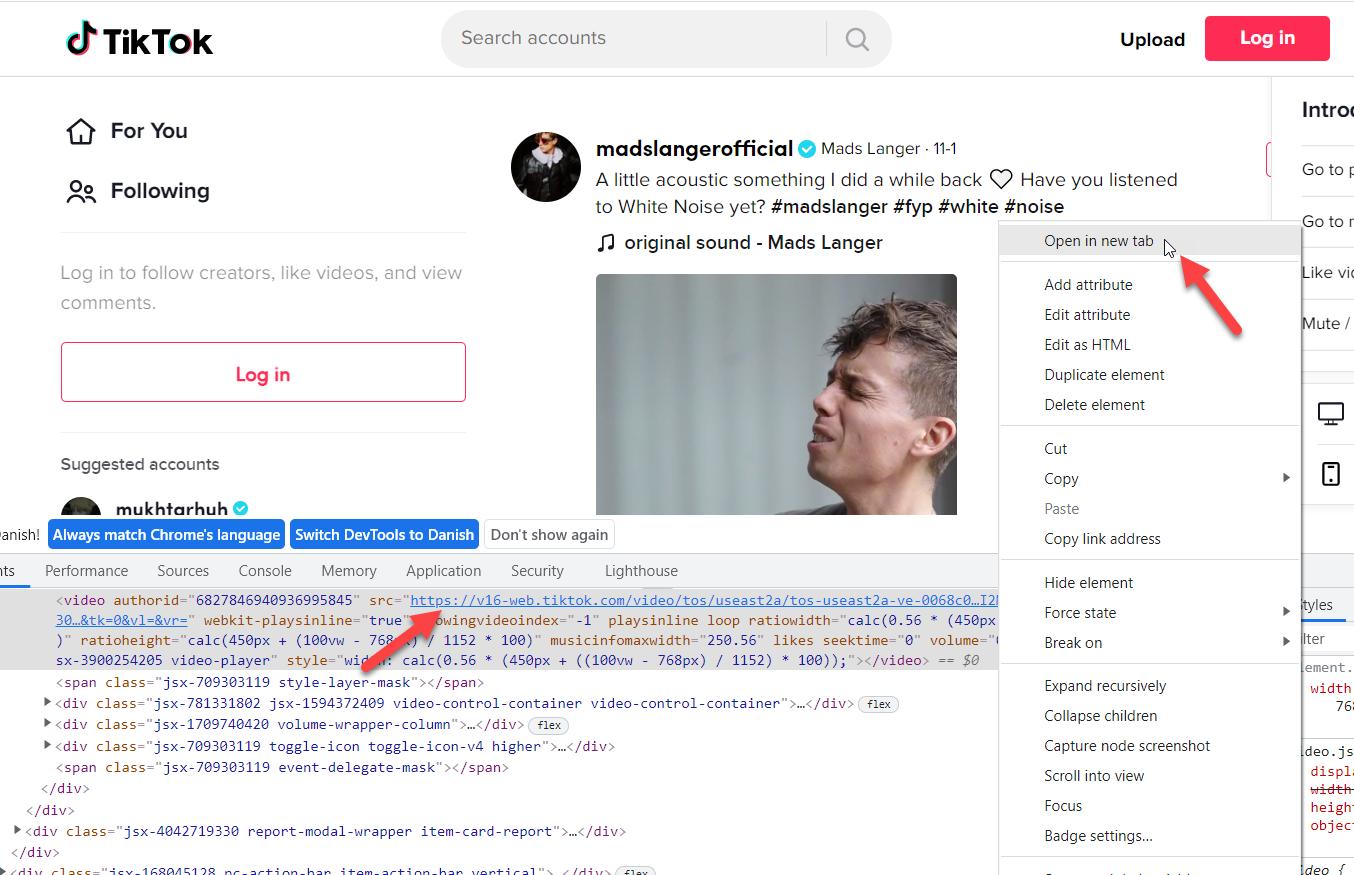Click the search magnifier icon
Viewport: 1354px width, 875px height.
[x=857, y=39]
